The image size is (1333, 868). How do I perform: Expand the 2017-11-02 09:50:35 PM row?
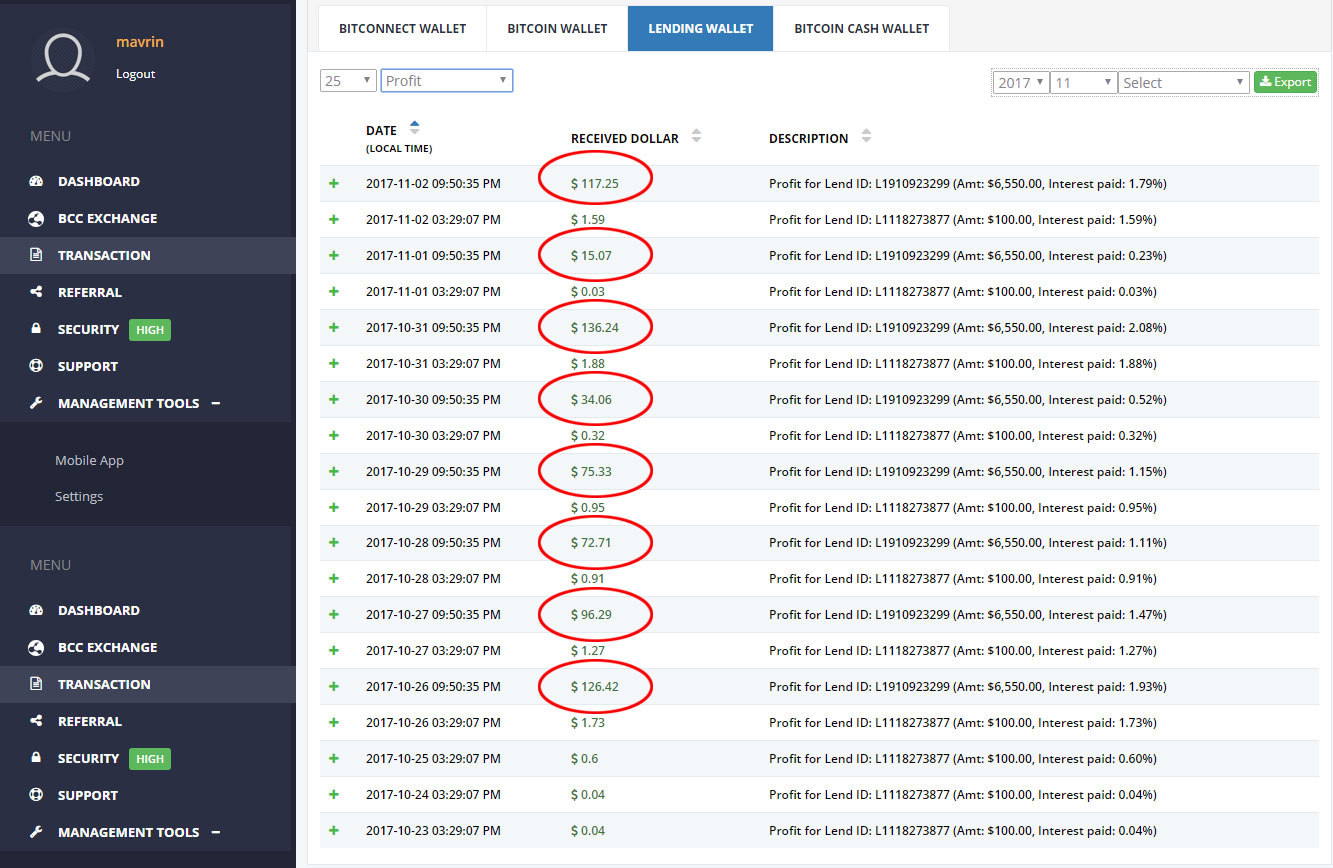334,184
